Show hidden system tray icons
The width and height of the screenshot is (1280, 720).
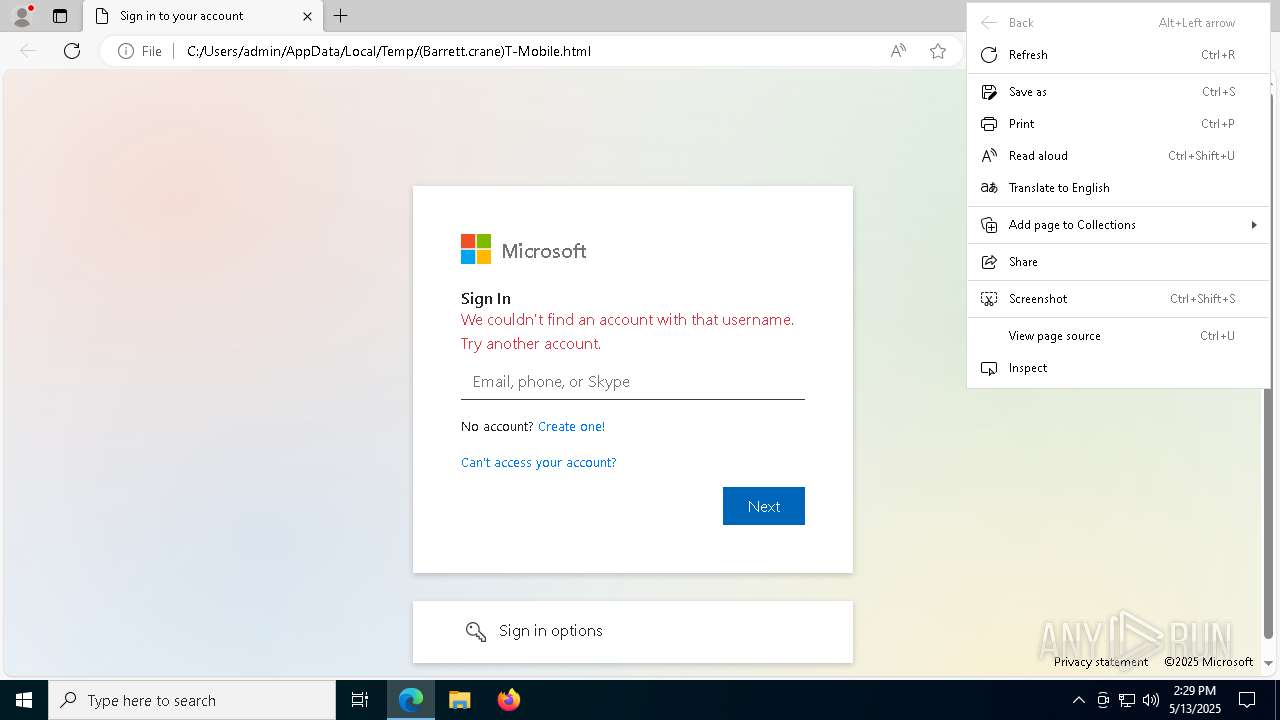tap(1078, 700)
